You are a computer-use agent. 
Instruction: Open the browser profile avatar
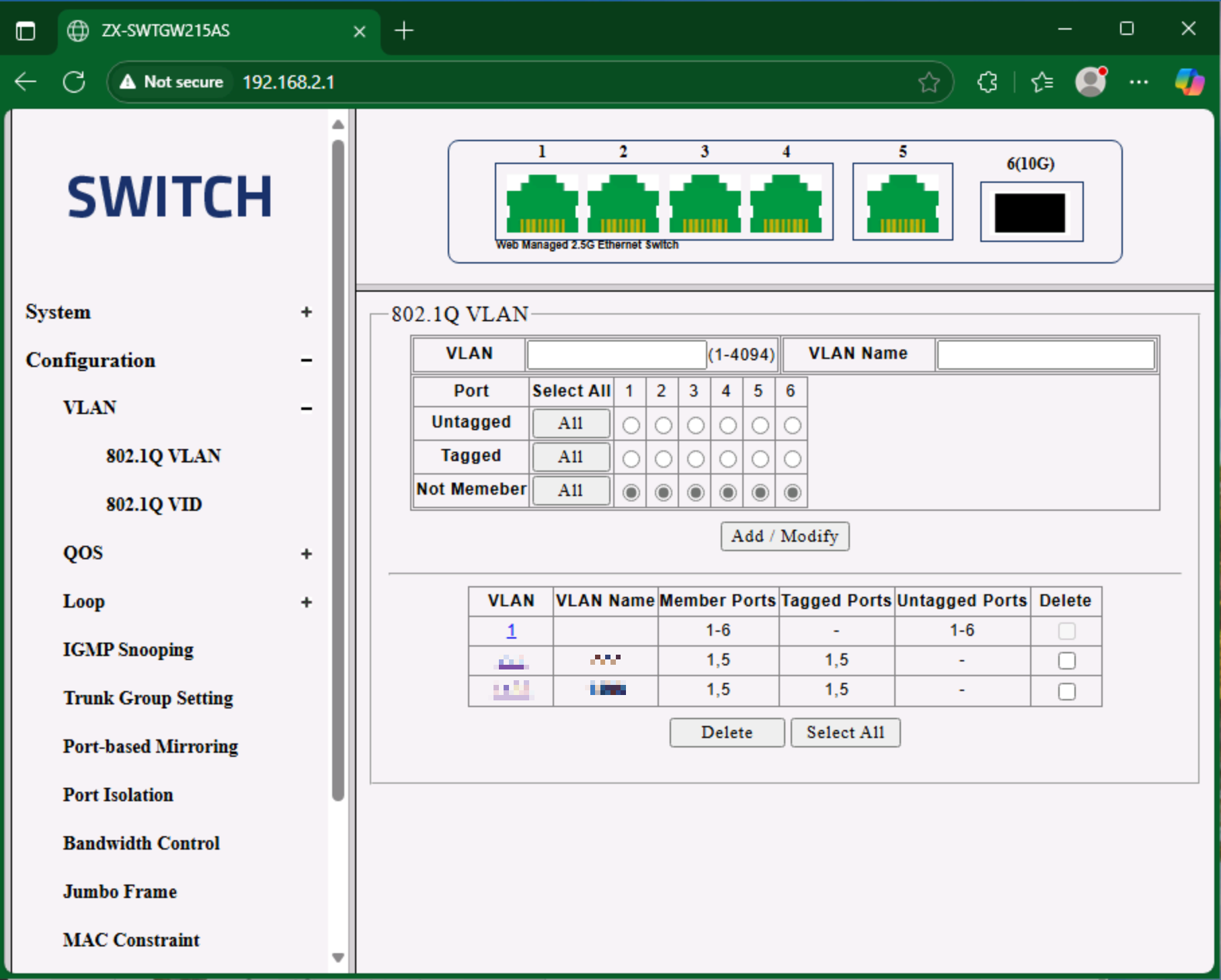coord(1090,82)
